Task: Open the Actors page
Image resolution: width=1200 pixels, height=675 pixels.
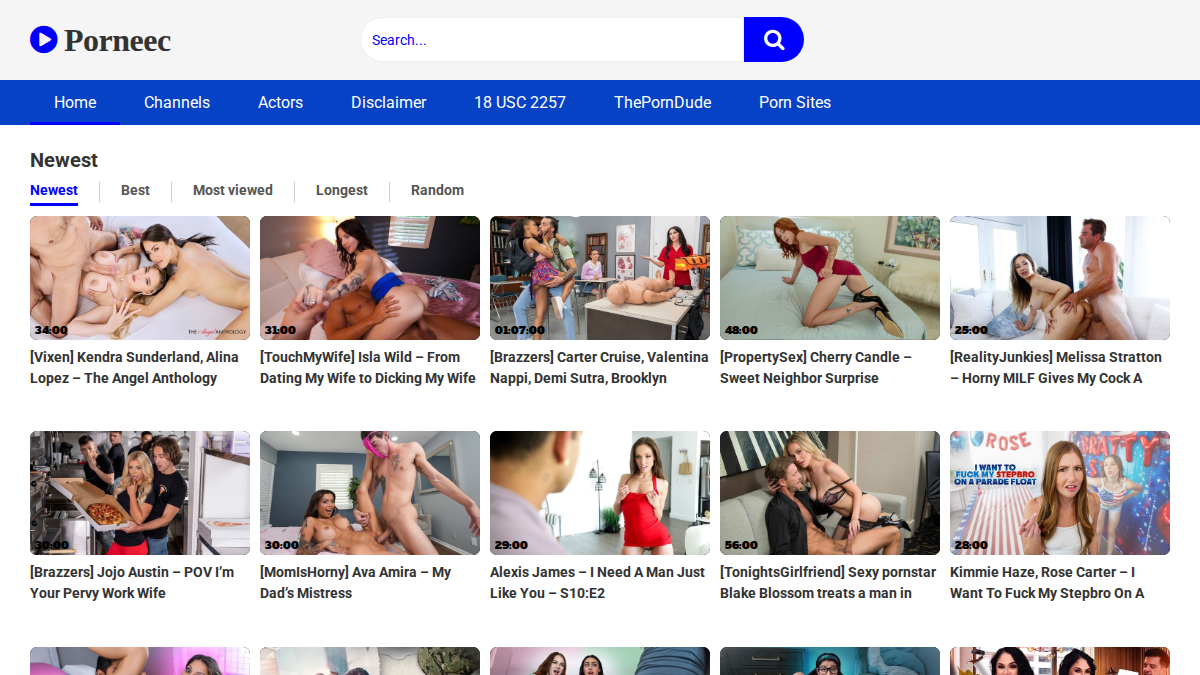Action: coord(280,102)
